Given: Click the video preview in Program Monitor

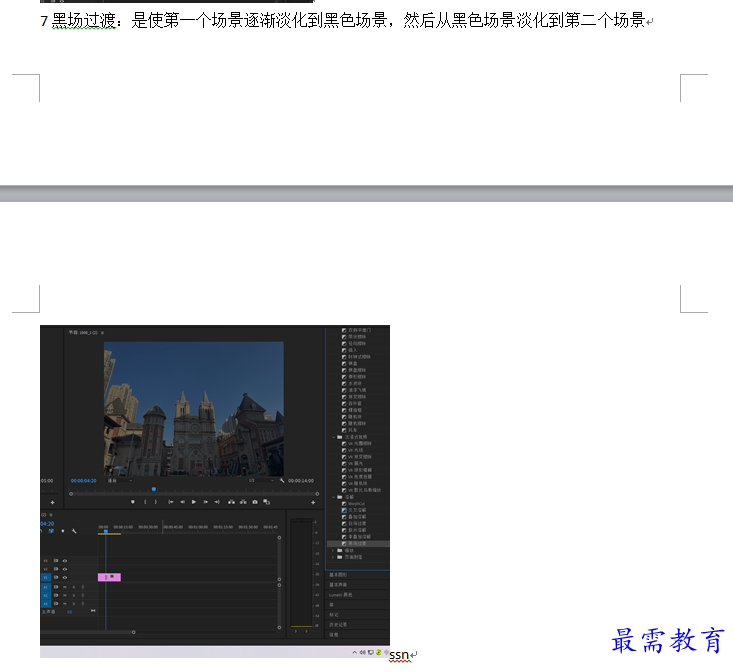Looking at the screenshot, I should tap(194, 409).
